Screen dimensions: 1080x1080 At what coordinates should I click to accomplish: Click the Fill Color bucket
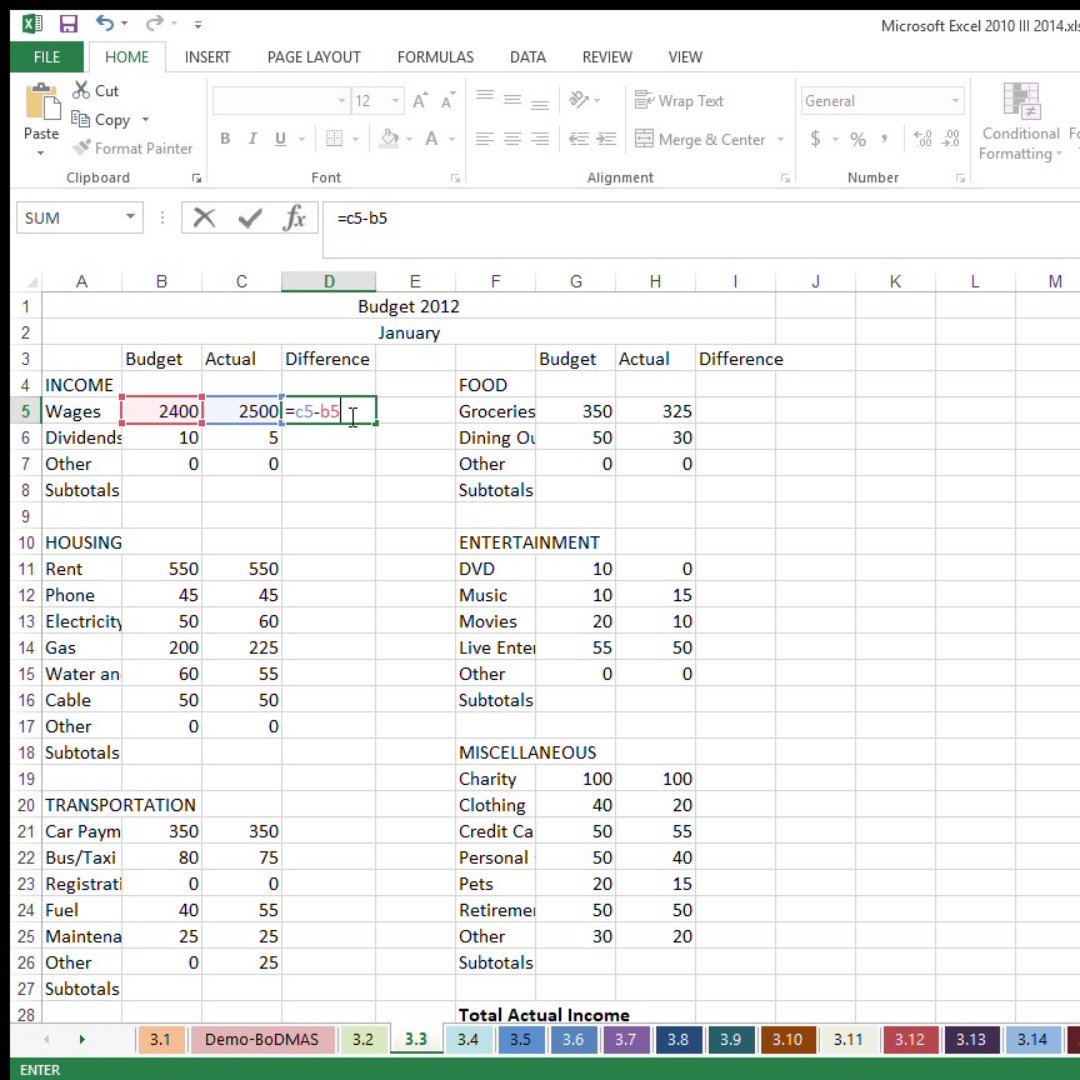point(389,138)
